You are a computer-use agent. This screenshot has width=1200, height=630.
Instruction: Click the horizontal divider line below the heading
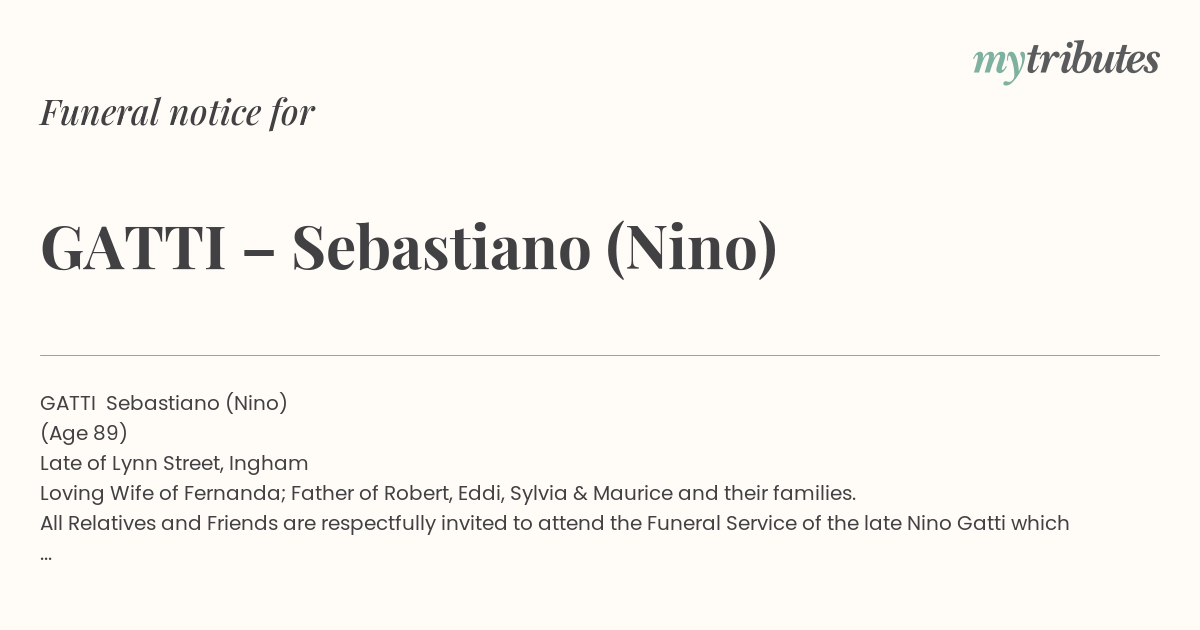(x=600, y=355)
